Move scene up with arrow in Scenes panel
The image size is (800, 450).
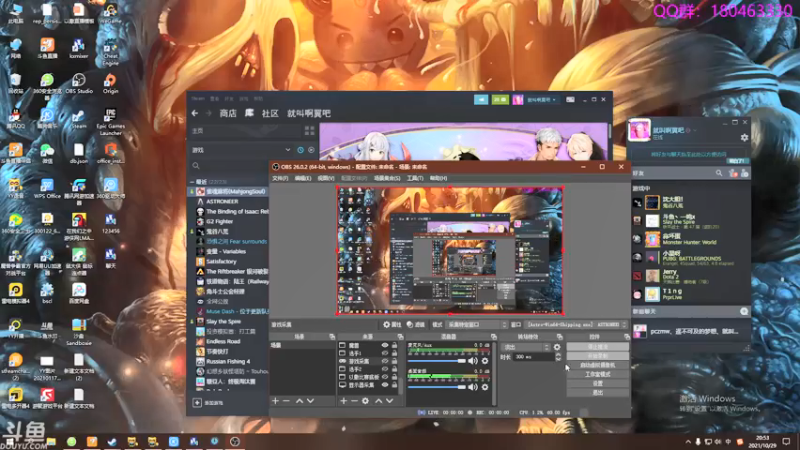coord(299,401)
